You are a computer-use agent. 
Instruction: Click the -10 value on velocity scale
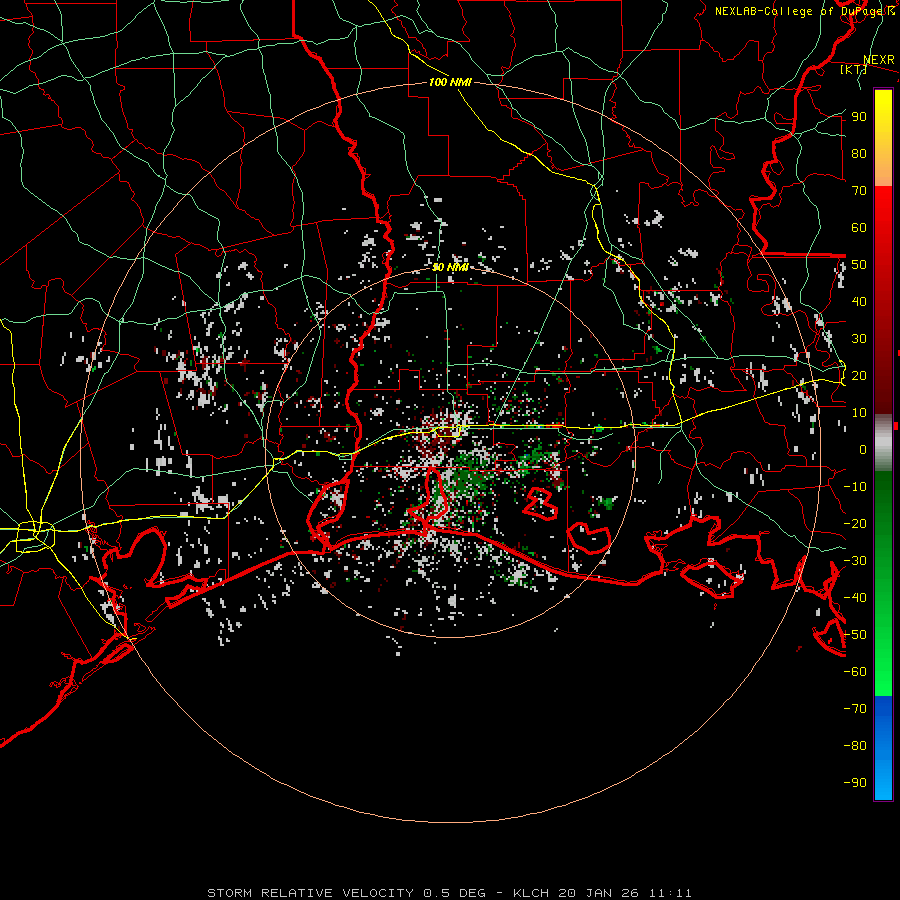point(855,487)
